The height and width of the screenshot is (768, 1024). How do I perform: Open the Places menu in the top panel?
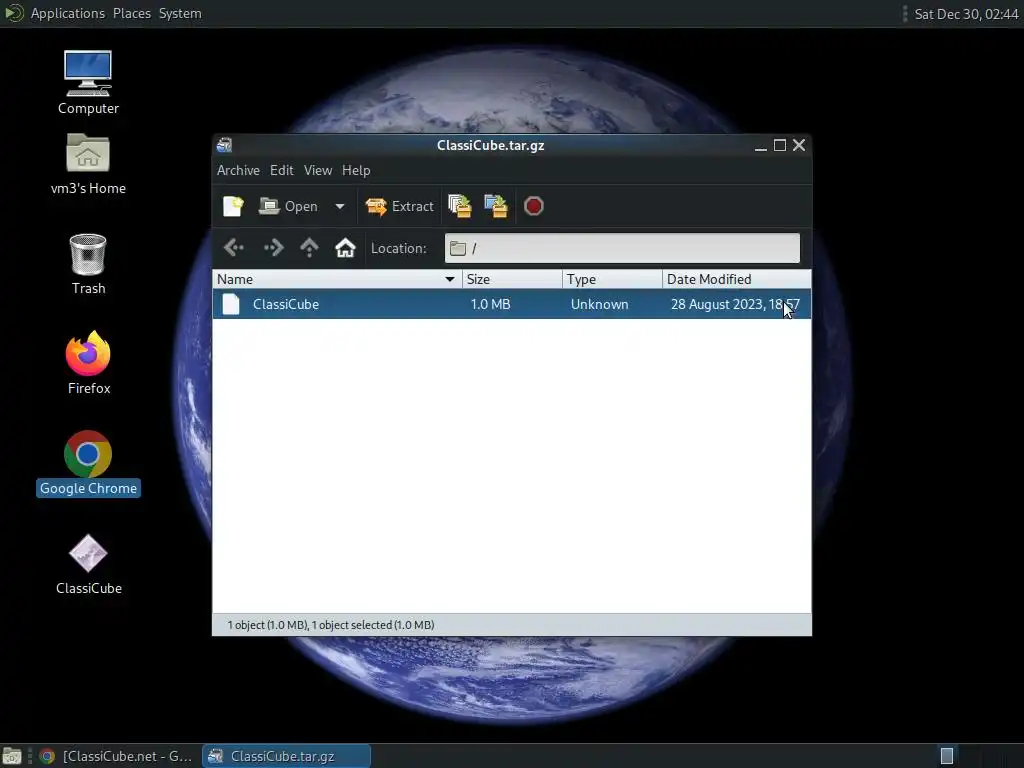pyautogui.click(x=132, y=13)
